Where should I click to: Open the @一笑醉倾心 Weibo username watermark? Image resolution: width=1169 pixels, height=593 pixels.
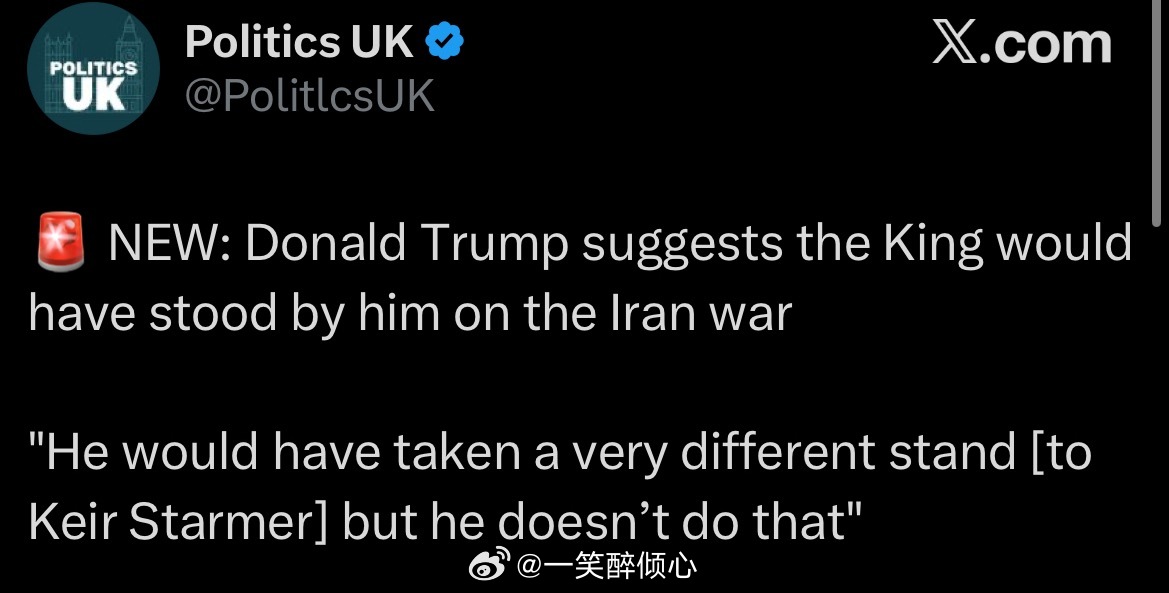point(607,568)
